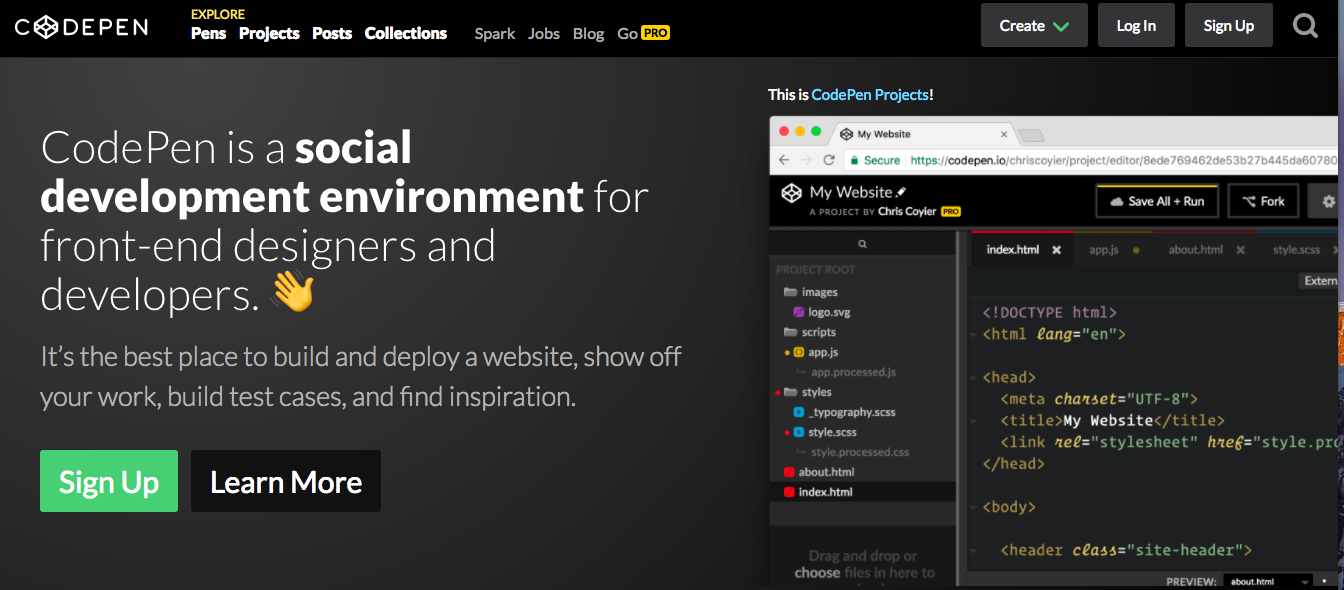
Task: Click the CodePen logo in the header
Action: (x=81, y=27)
